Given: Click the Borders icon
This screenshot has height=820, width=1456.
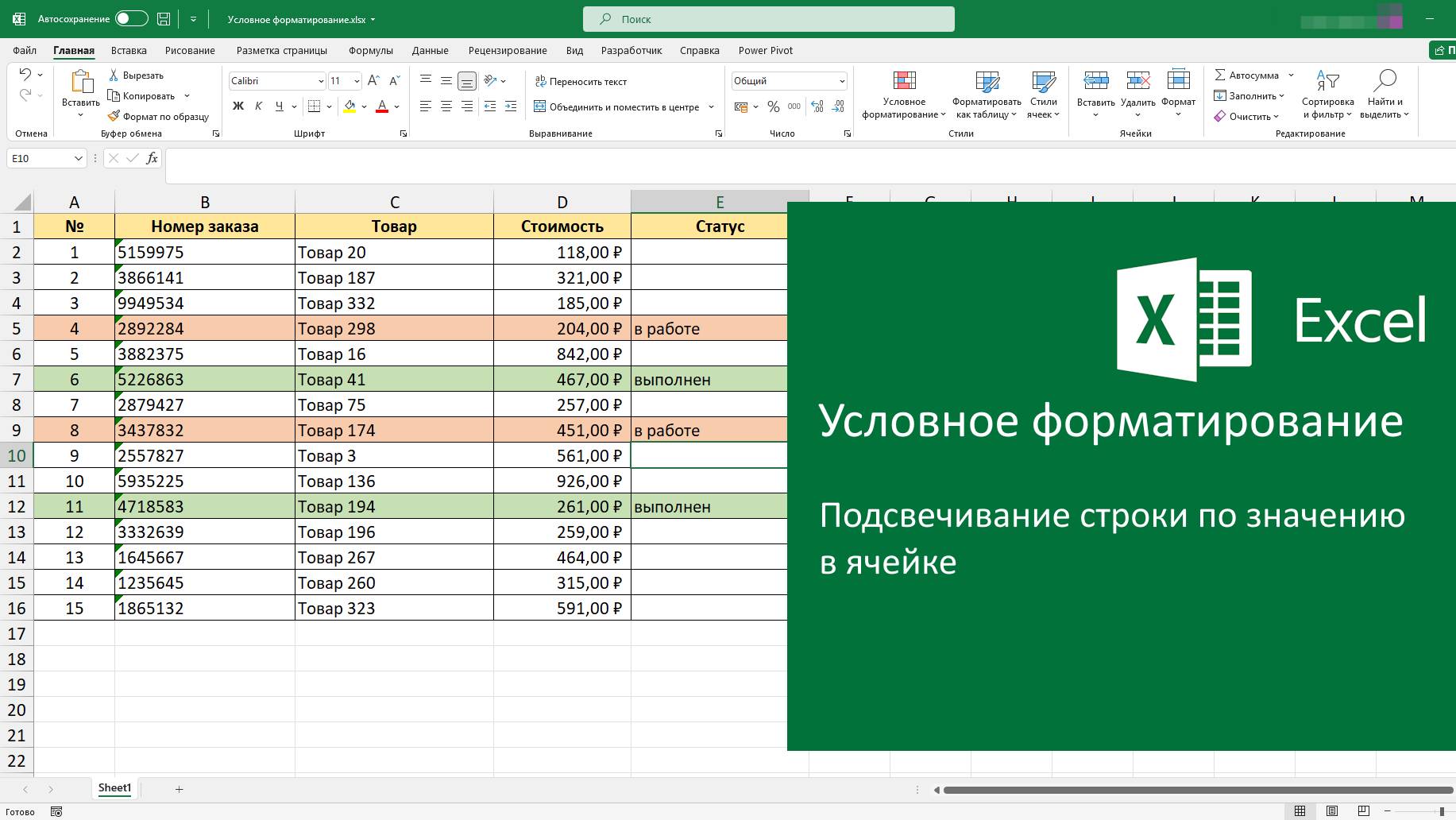Looking at the screenshot, I should 314,106.
